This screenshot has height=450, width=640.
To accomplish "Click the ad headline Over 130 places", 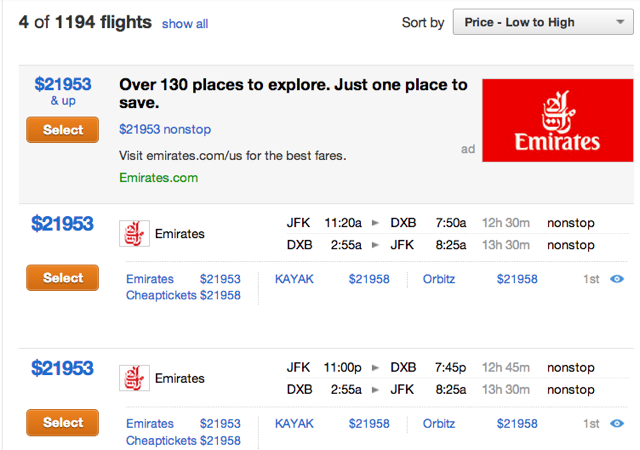I will (x=293, y=94).
